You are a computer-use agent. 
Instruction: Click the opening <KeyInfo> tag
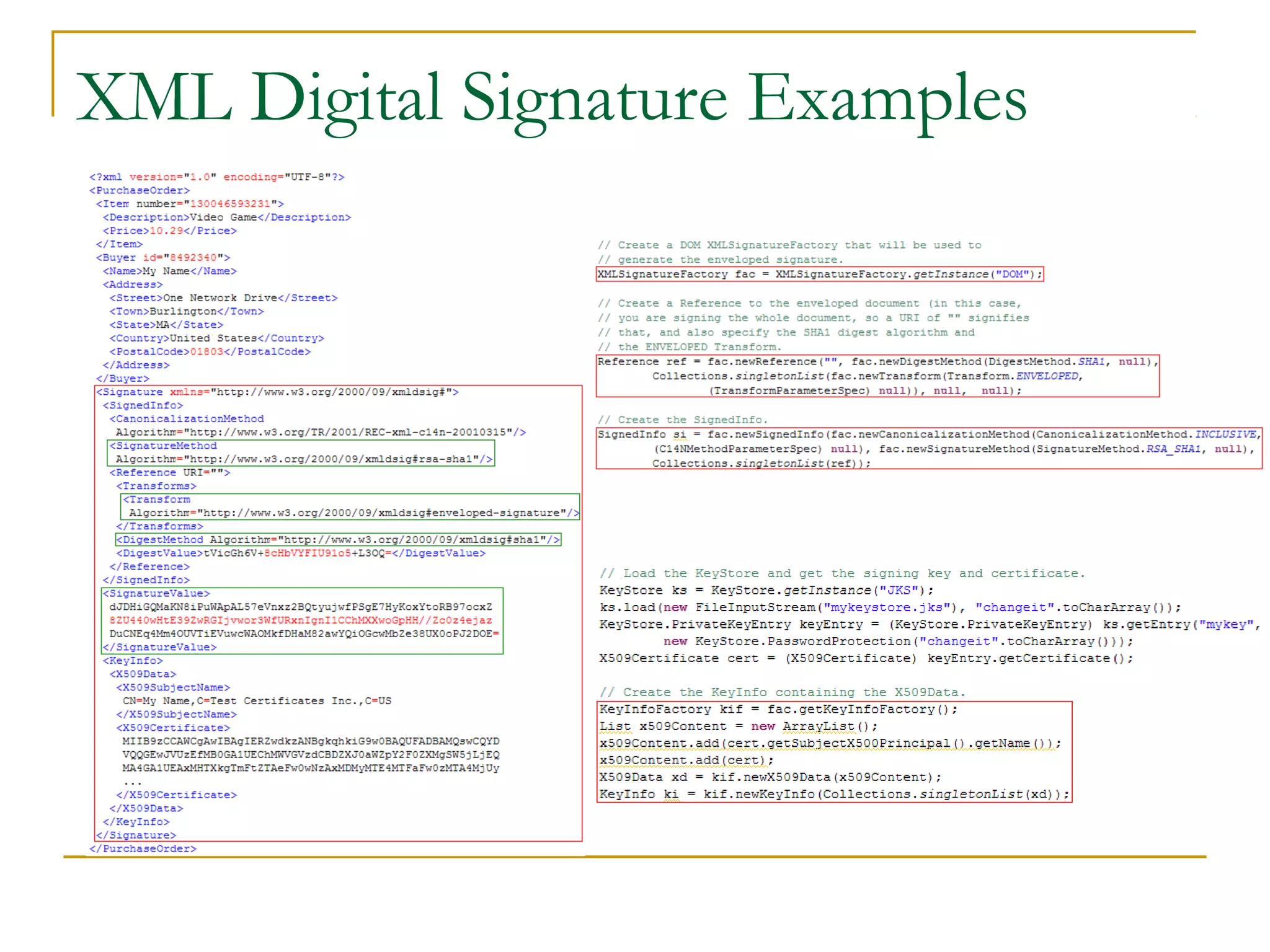click(133, 661)
